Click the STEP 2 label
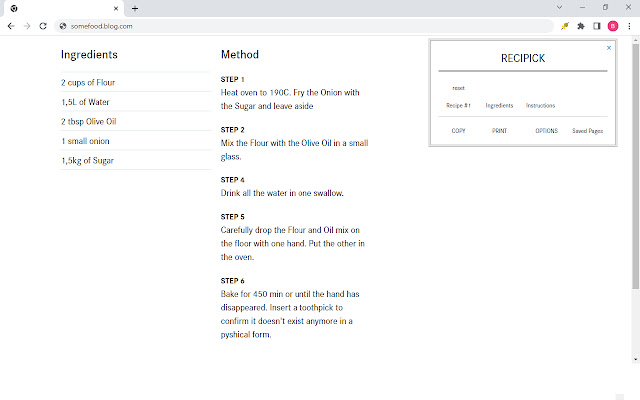This screenshot has height=400, width=640. click(x=232, y=130)
